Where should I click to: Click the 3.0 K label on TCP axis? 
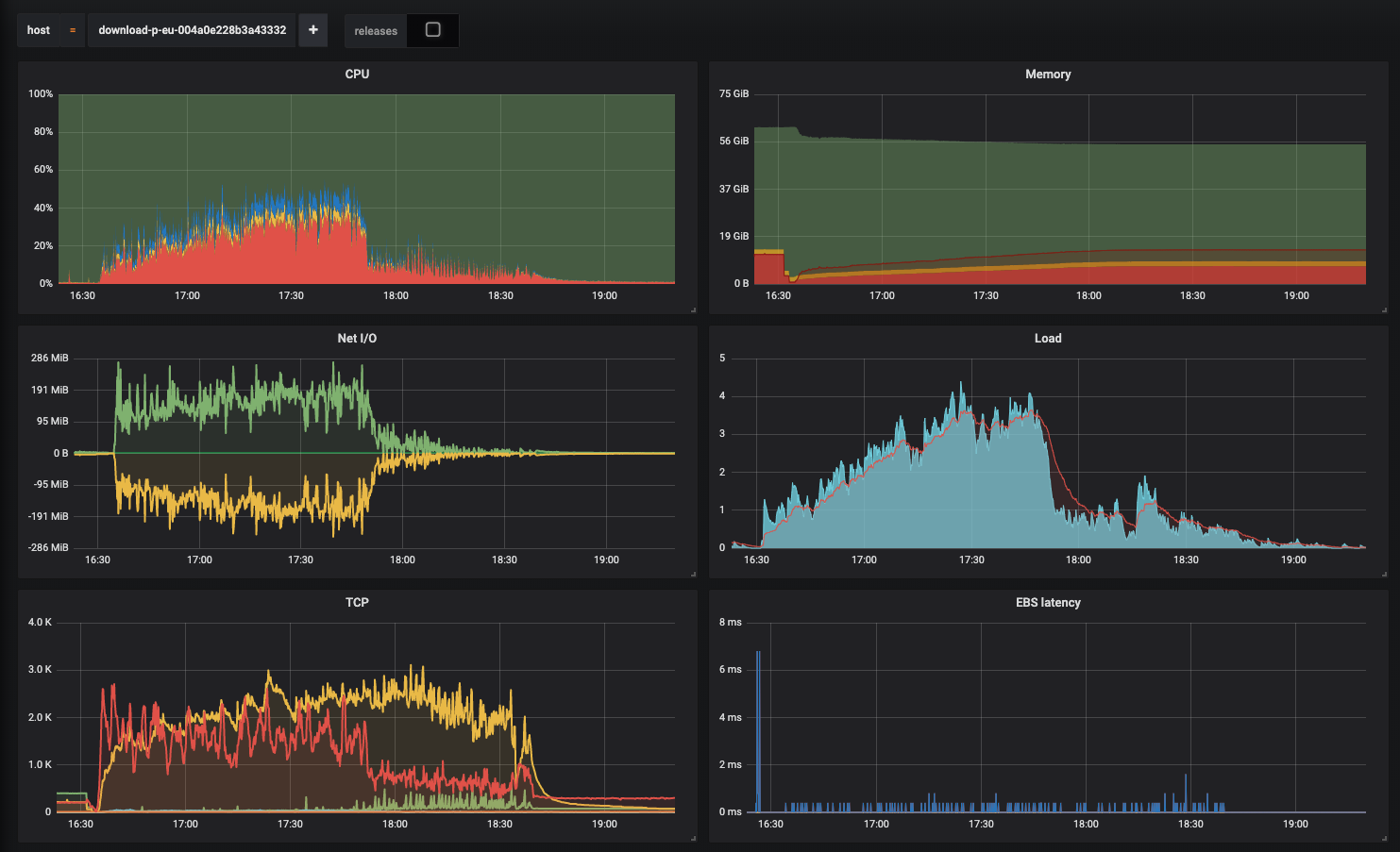[x=41, y=670]
